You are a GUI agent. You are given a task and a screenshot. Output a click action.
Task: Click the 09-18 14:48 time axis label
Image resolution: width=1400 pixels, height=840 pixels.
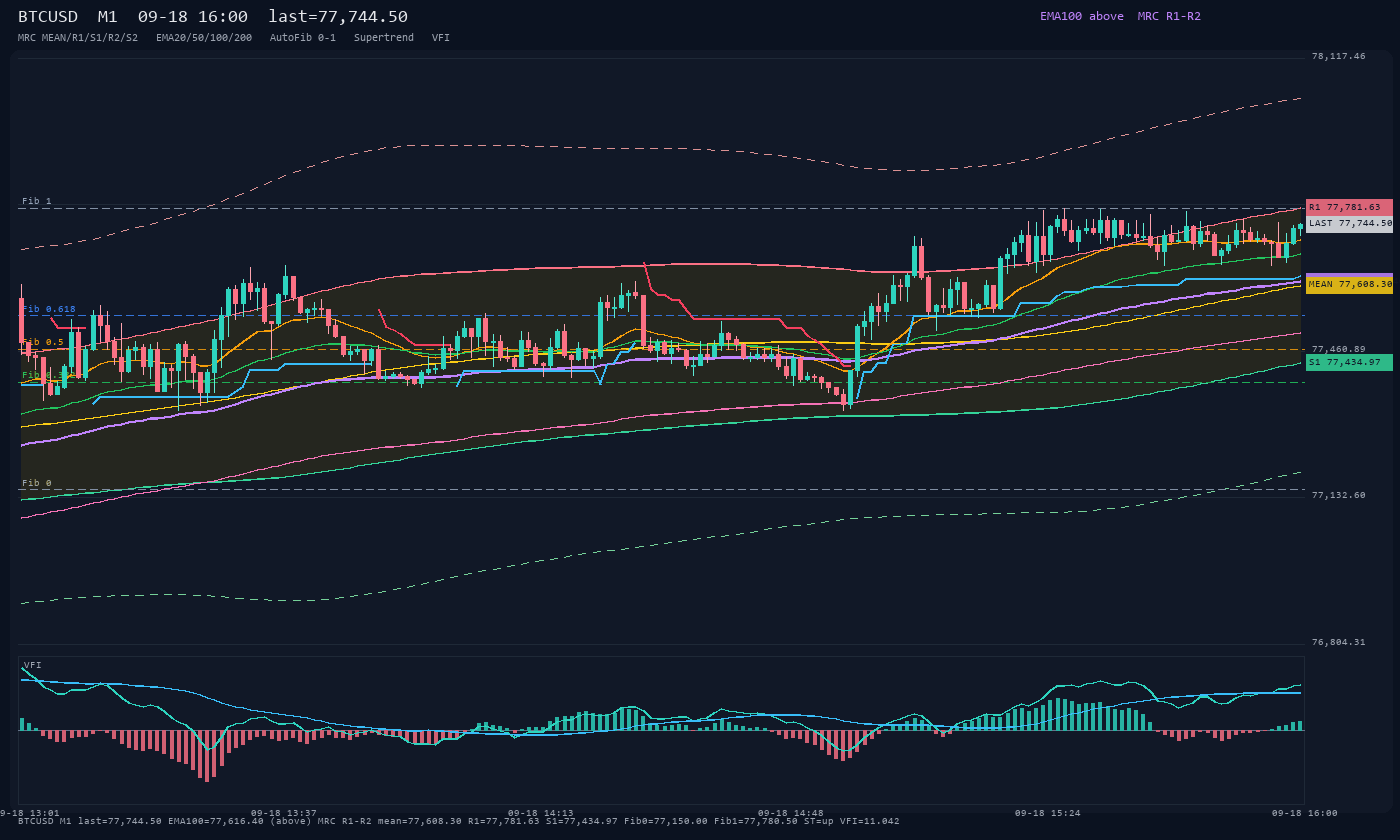coord(790,813)
